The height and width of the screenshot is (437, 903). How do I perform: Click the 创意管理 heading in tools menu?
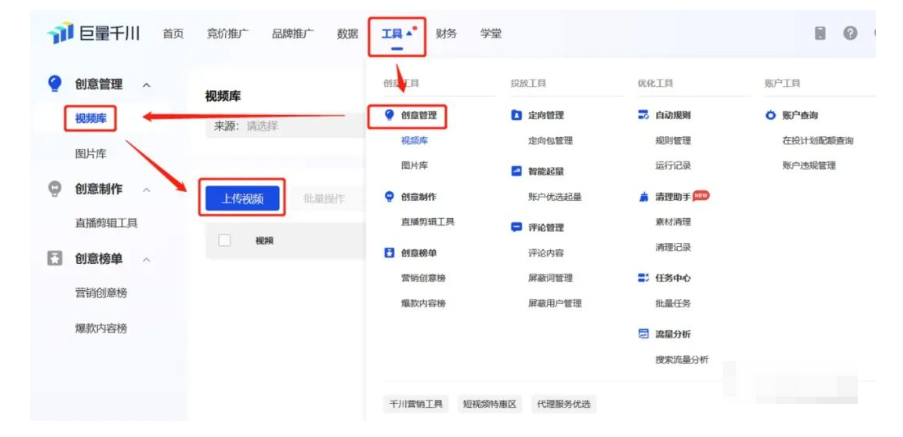tap(419, 115)
